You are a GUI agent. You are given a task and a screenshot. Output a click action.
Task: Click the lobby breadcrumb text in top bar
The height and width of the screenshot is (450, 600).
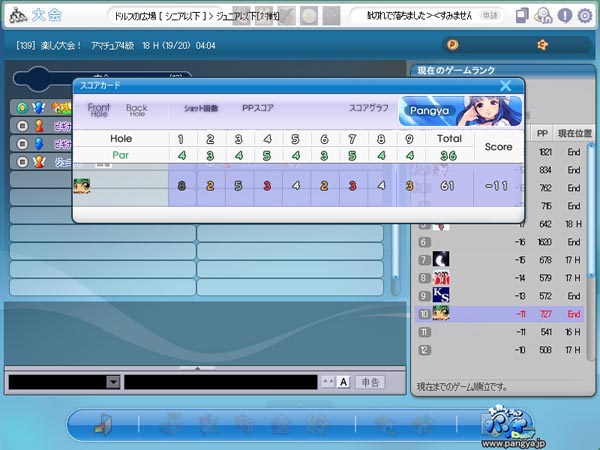click(197, 16)
